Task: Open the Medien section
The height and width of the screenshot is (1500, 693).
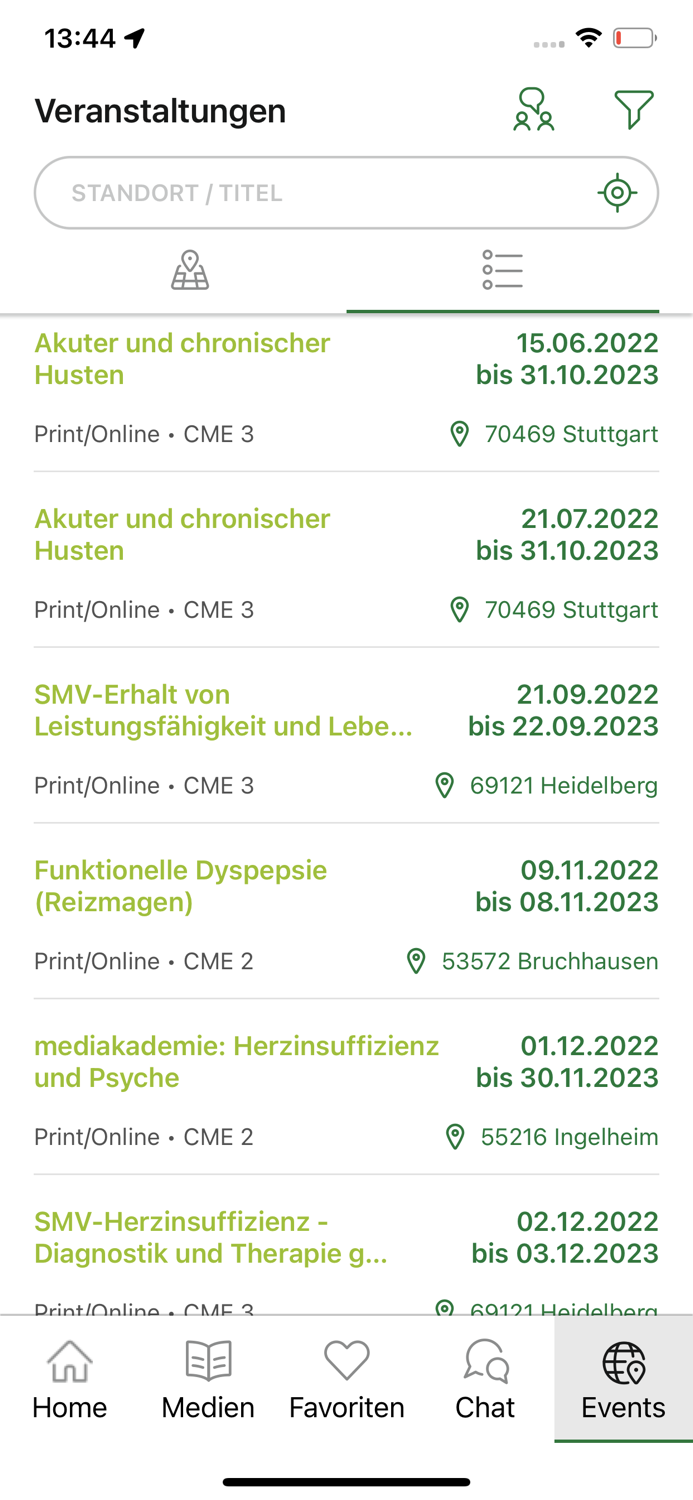Action: pyautogui.click(x=207, y=1378)
